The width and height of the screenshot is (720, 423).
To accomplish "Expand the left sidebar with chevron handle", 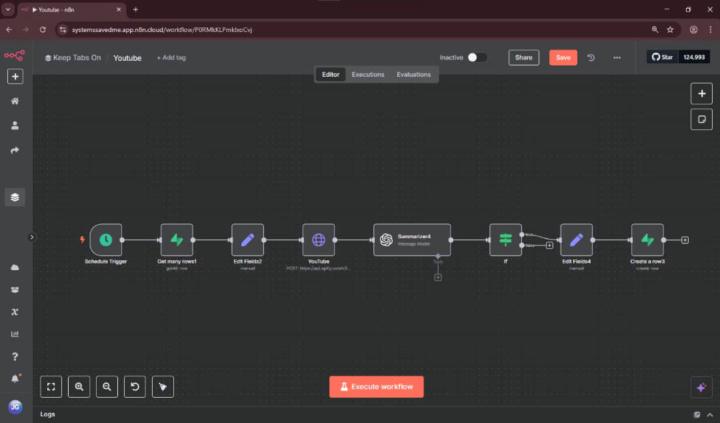I will pyautogui.click(x=31, y=237).
